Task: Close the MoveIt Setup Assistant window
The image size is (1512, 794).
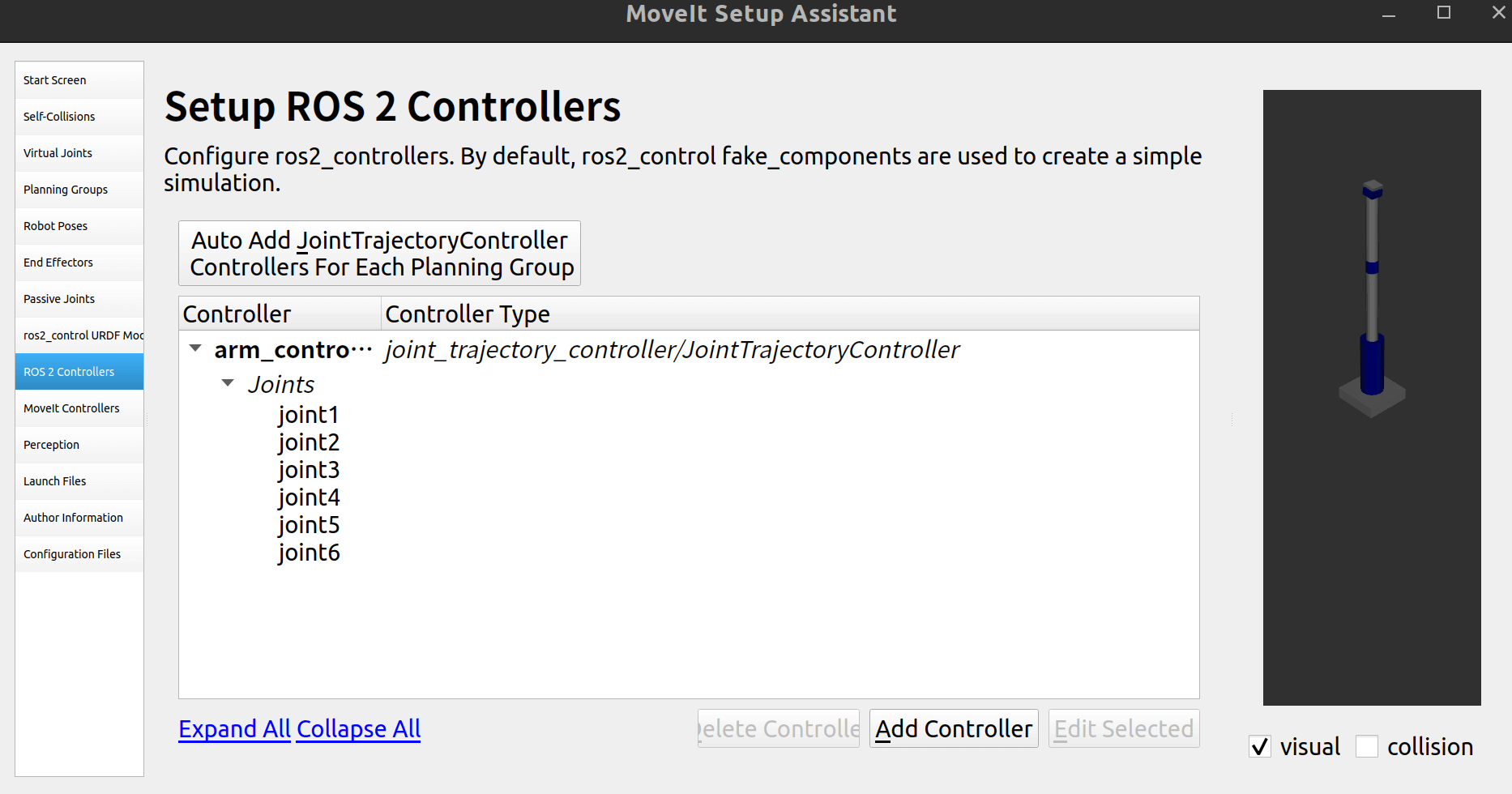Action: click(x=1498, y=13)
